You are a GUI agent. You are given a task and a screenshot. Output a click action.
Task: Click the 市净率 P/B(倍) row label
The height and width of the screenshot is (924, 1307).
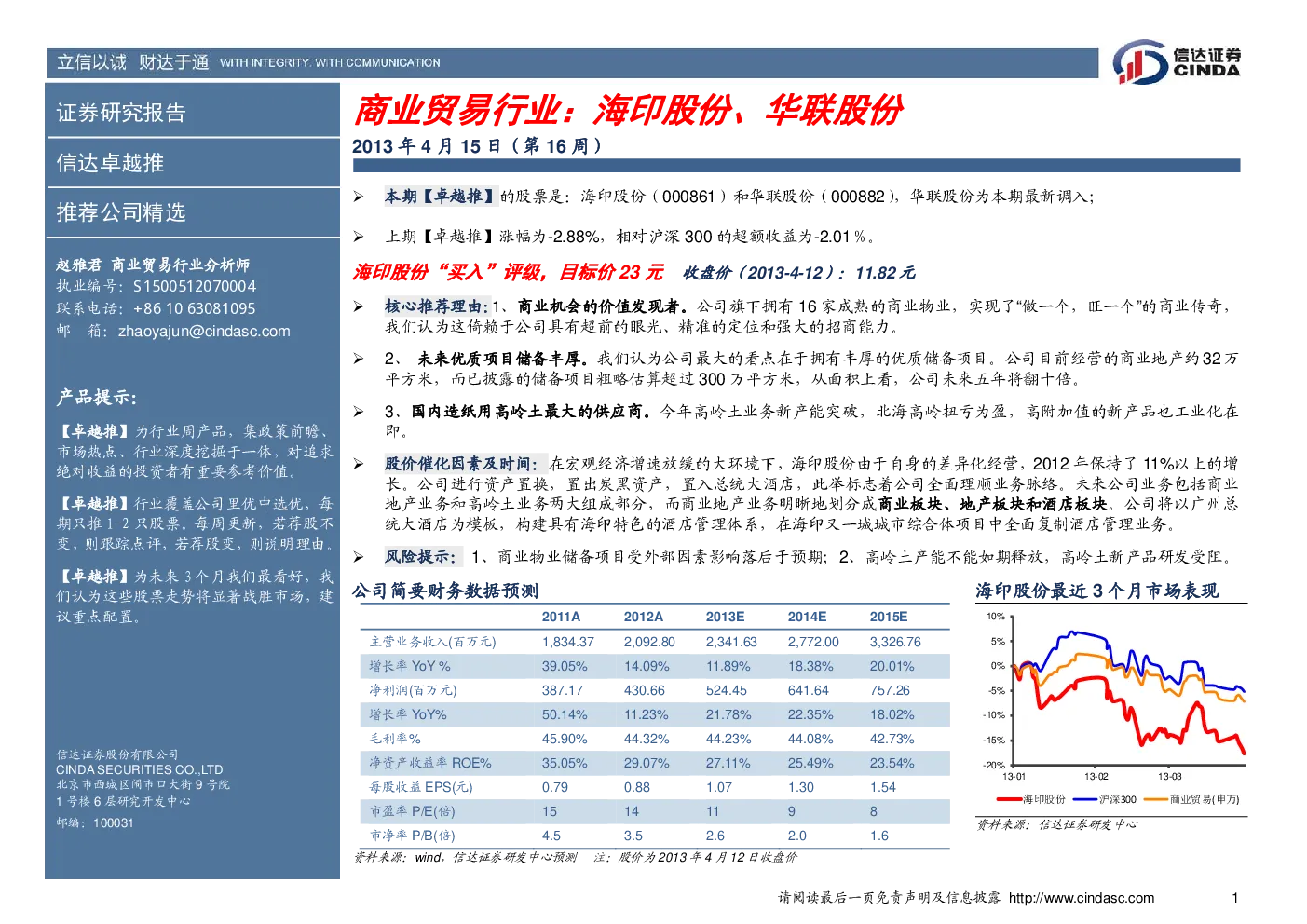pyautogui.click(x=413, y=836)
